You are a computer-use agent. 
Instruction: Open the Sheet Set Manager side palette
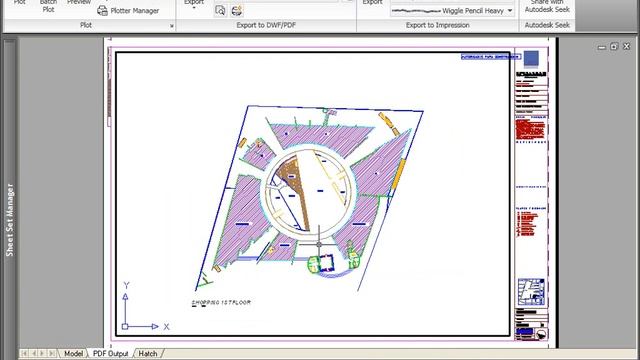(x=10, y=220)
